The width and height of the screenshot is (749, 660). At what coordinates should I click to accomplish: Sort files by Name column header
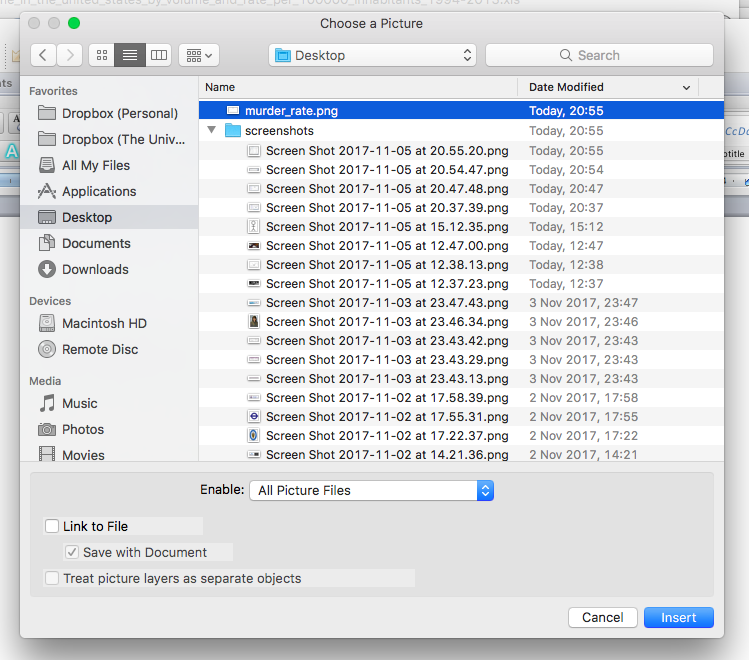click(358, 87)
